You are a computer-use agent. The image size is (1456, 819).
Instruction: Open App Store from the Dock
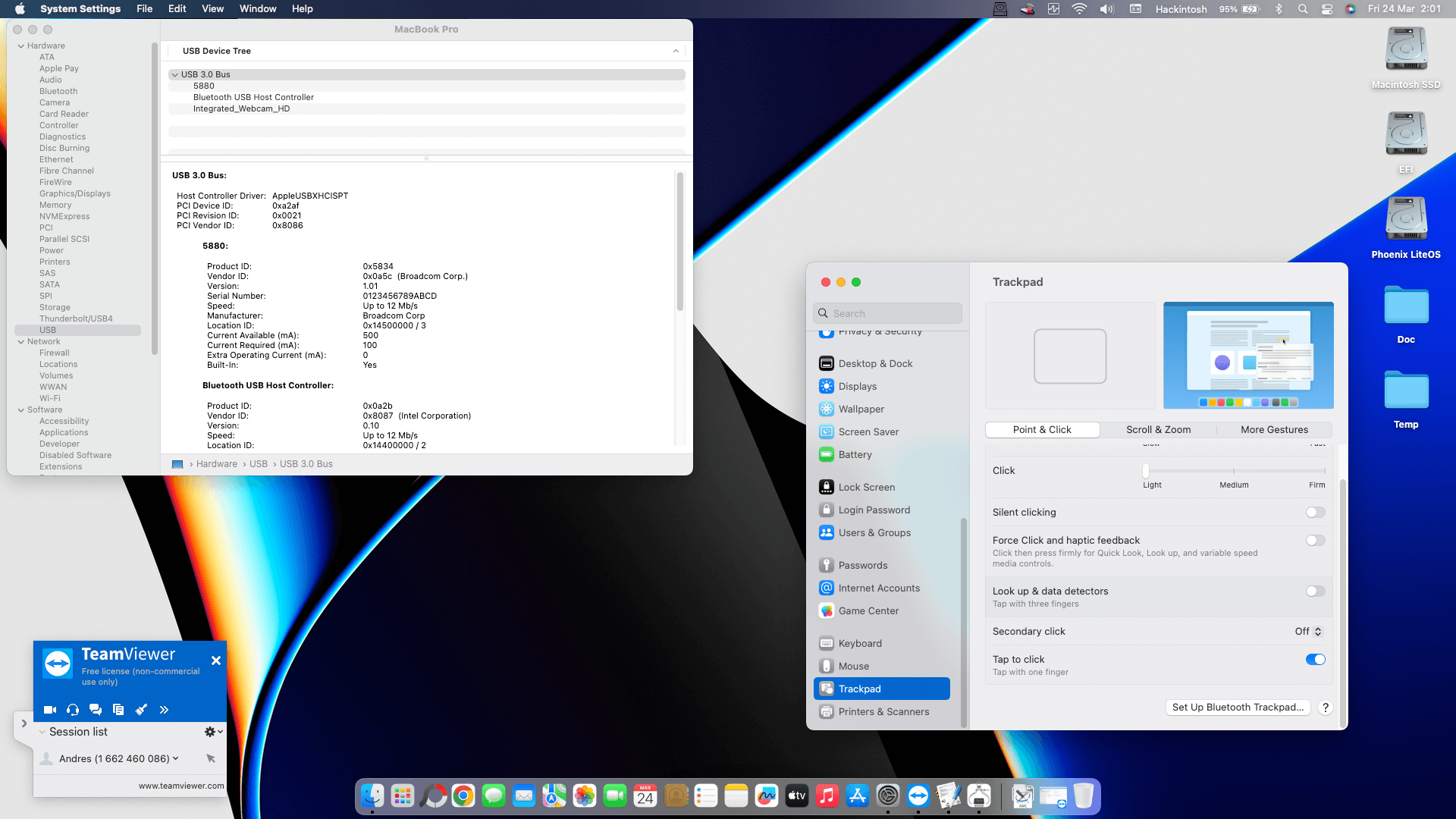click(x=858, y=795)
